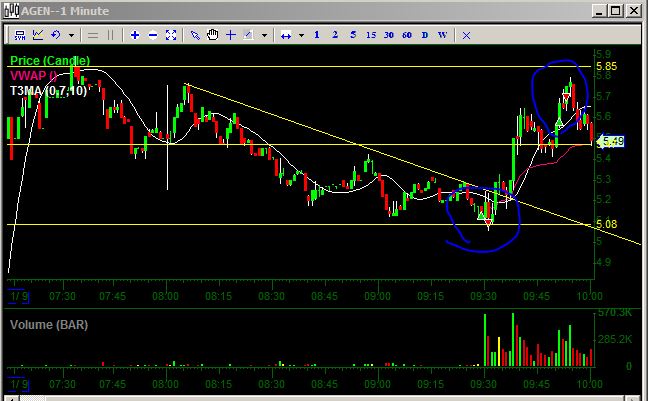Close the AGEN chart window
Screen dimensions: 648x401
[x=634, y=11]
